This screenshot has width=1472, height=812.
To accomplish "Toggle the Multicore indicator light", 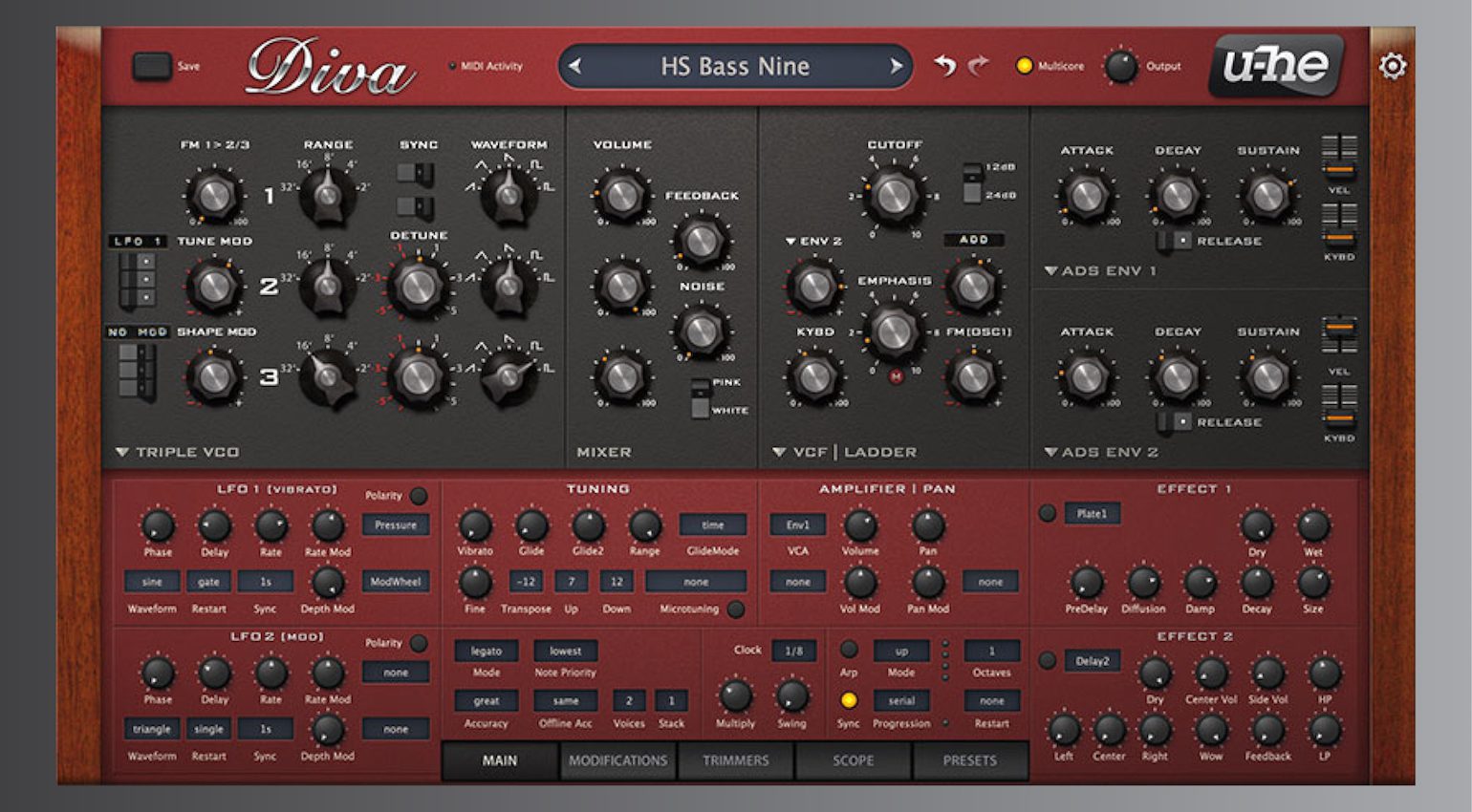I will [1024, 66].
